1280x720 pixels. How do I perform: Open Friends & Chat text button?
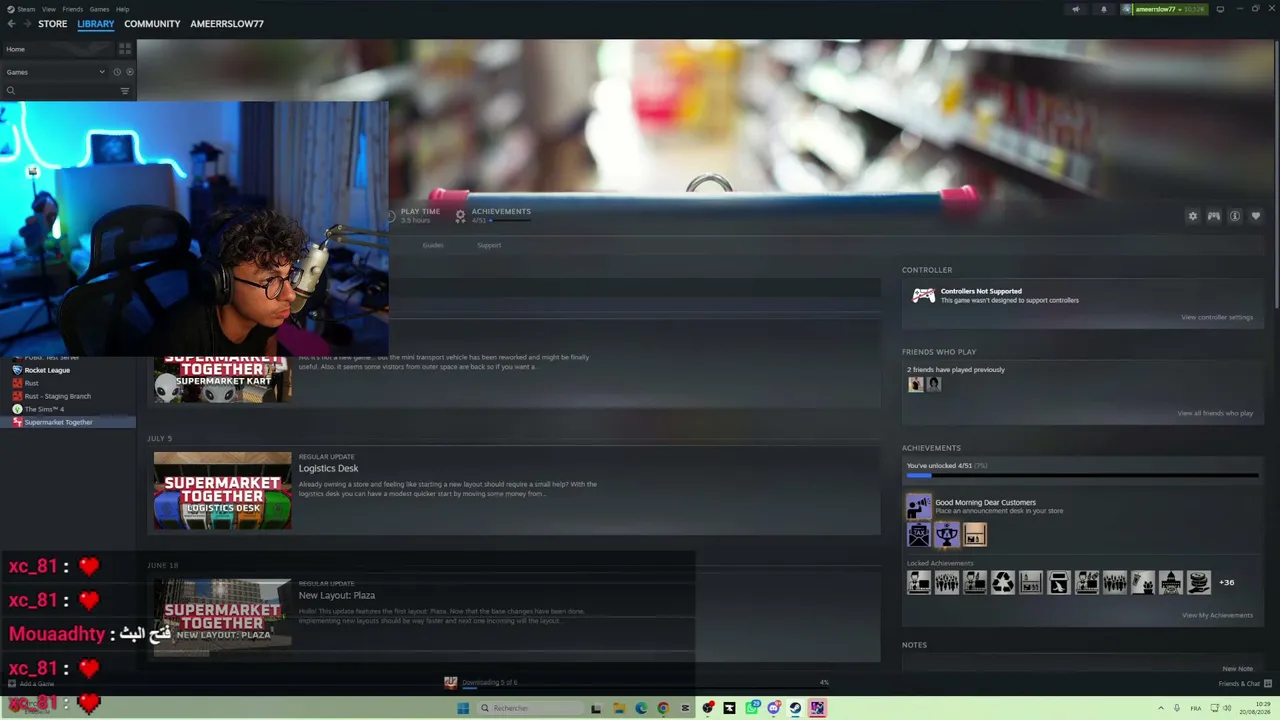1239,684
